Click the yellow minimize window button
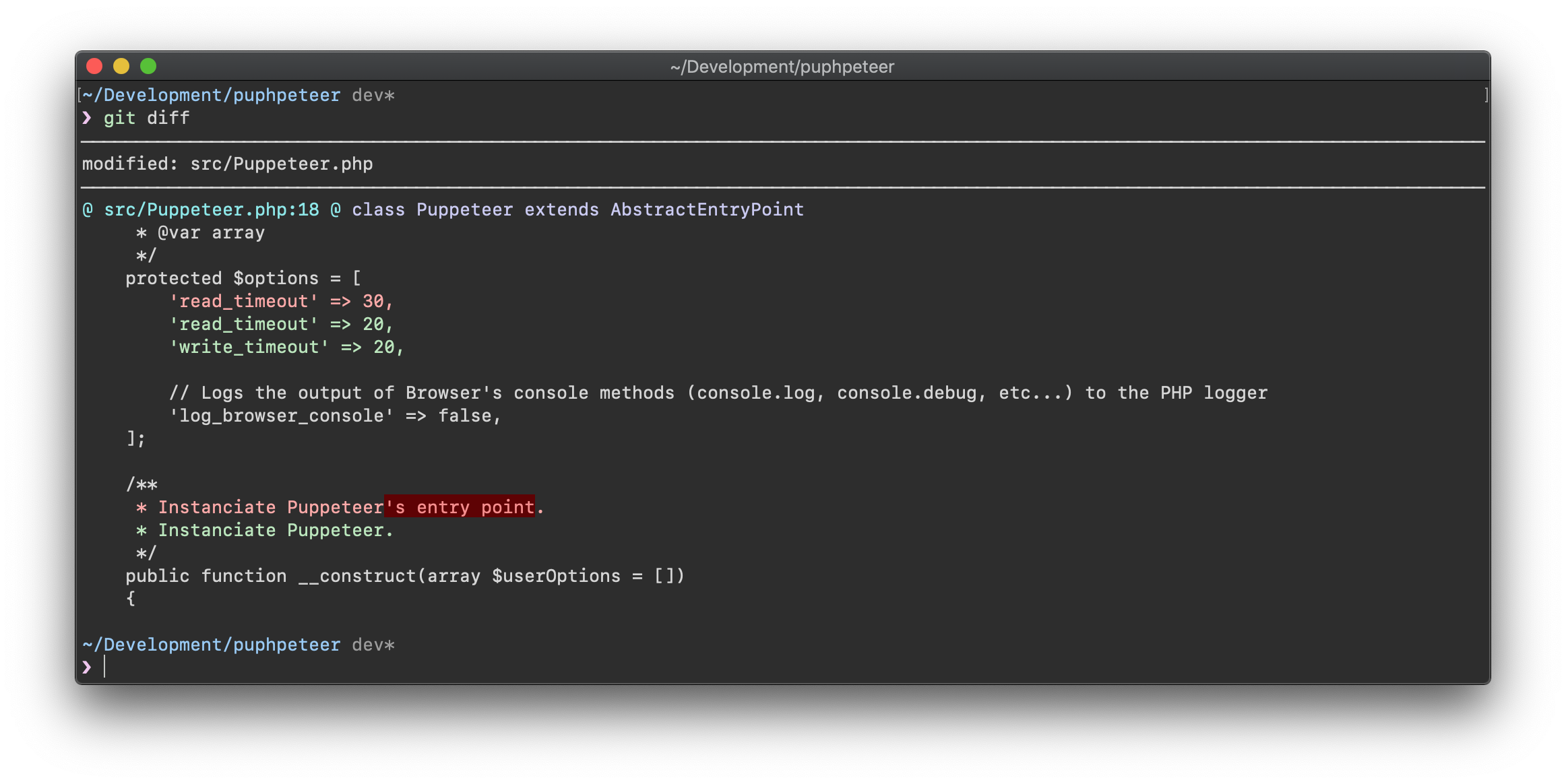 pyautogui.click(x=121, y=66)
